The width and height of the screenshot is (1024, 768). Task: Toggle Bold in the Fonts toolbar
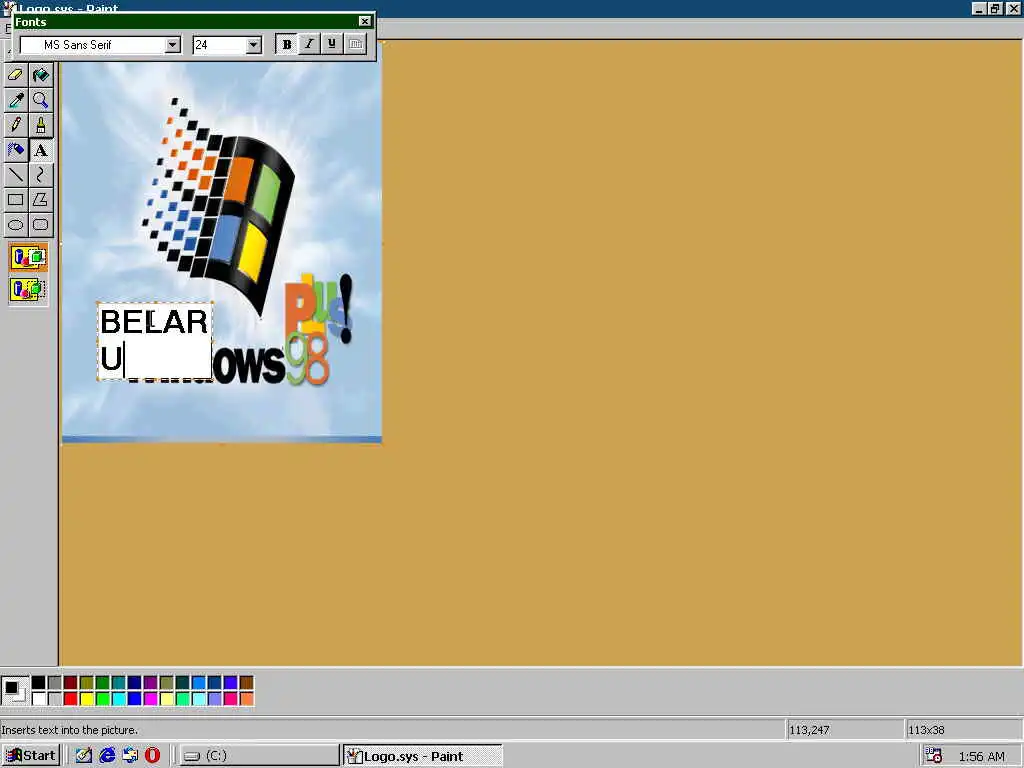tap(286, 44)
